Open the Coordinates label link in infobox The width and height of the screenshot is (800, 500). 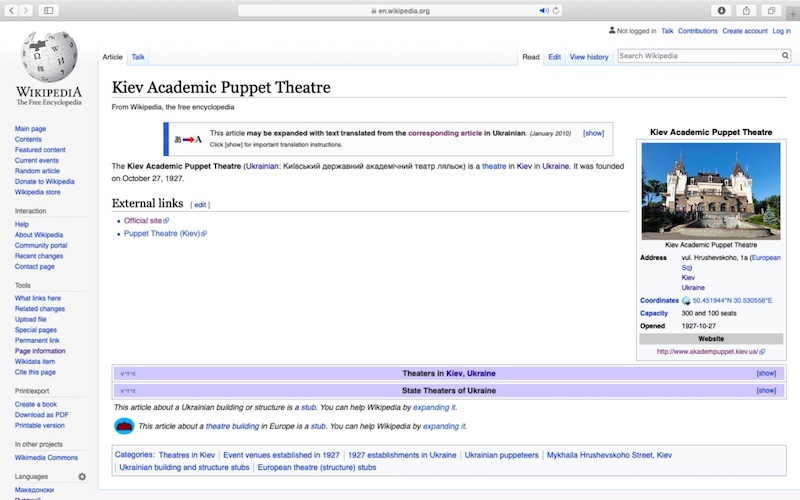(659, 301)
